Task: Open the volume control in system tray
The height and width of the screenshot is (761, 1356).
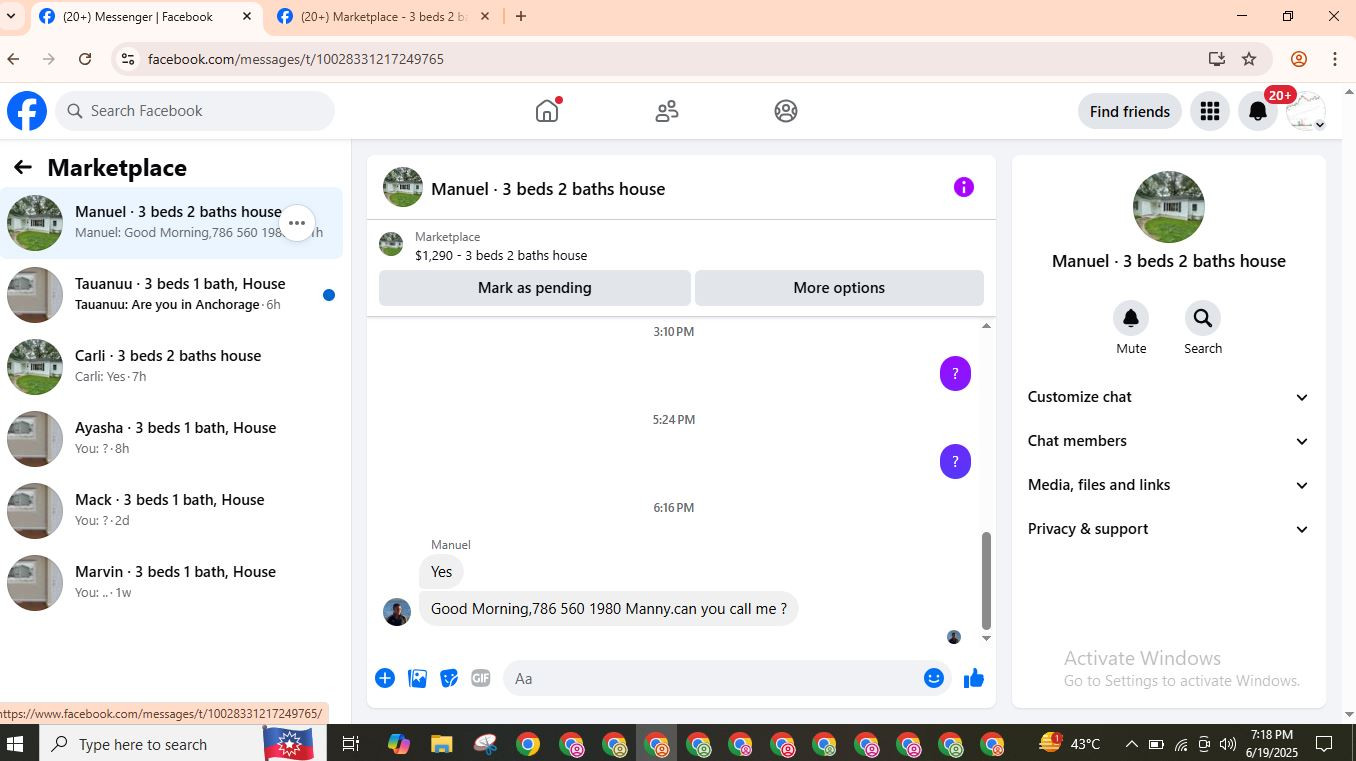Action: [1227, 744]
